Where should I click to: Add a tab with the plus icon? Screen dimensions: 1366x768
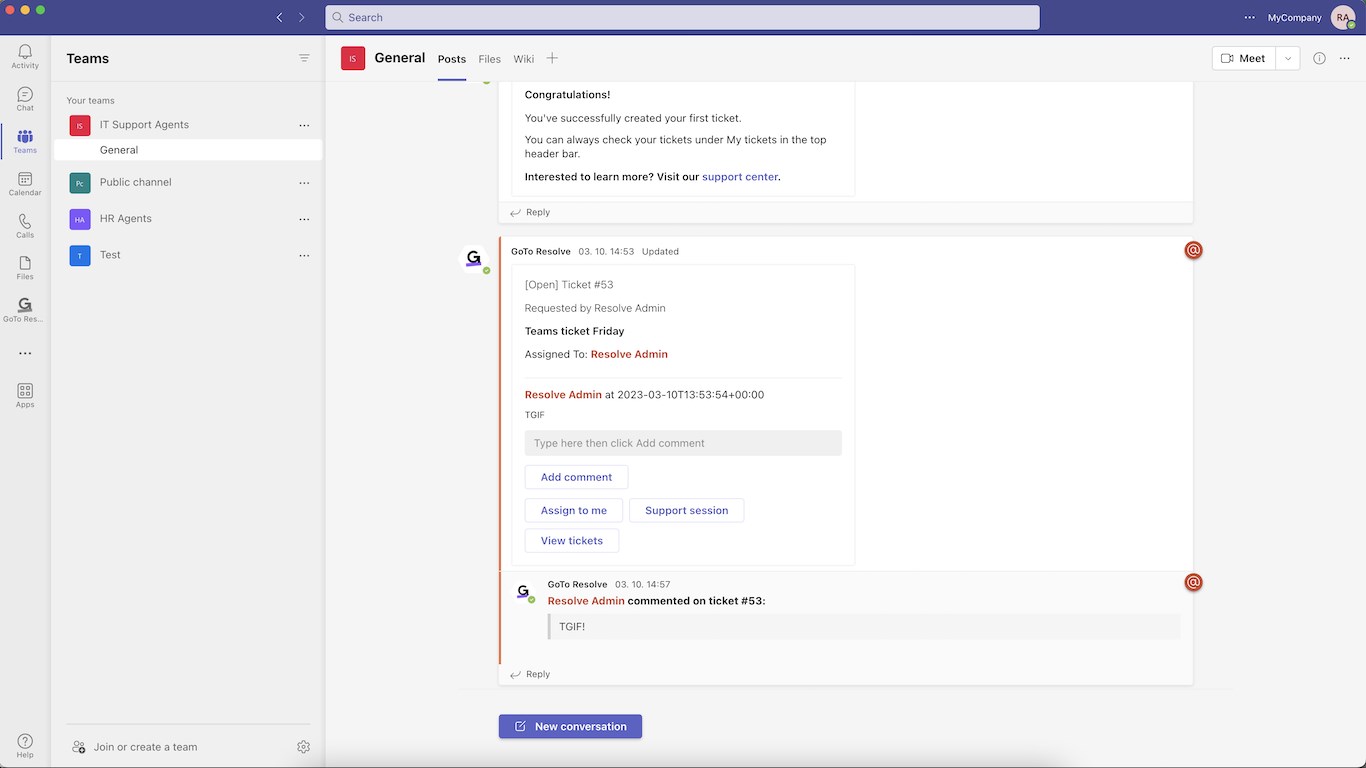[552, 58]
